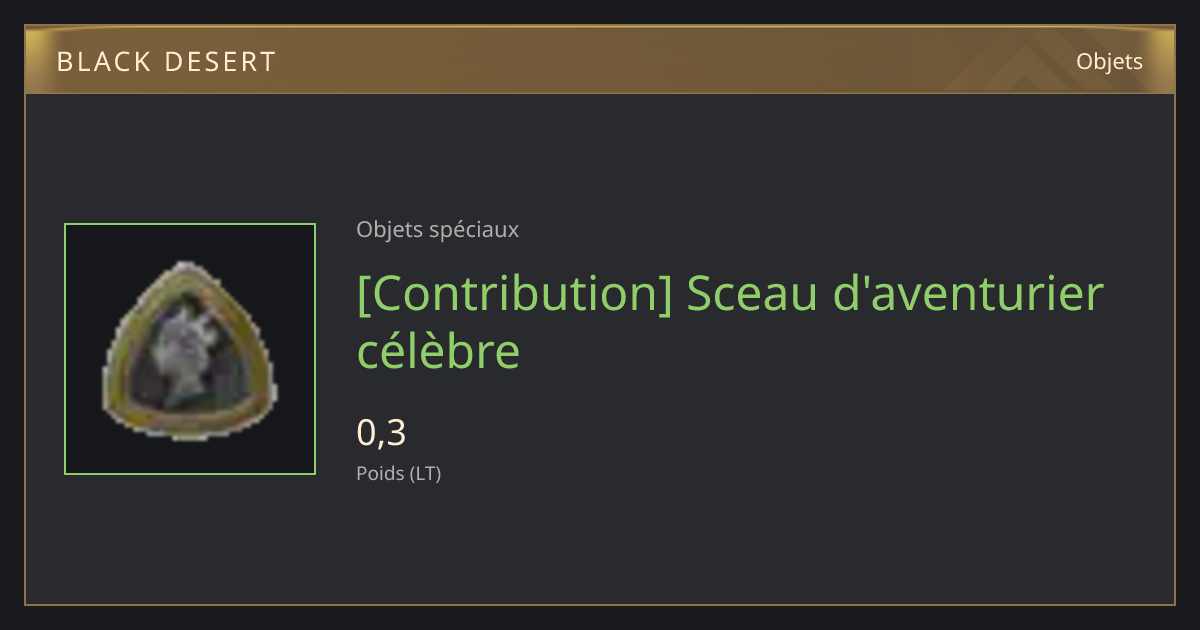Select the Objets spéciaux category label
The image size is (1200, 630).
coord(437,229)
